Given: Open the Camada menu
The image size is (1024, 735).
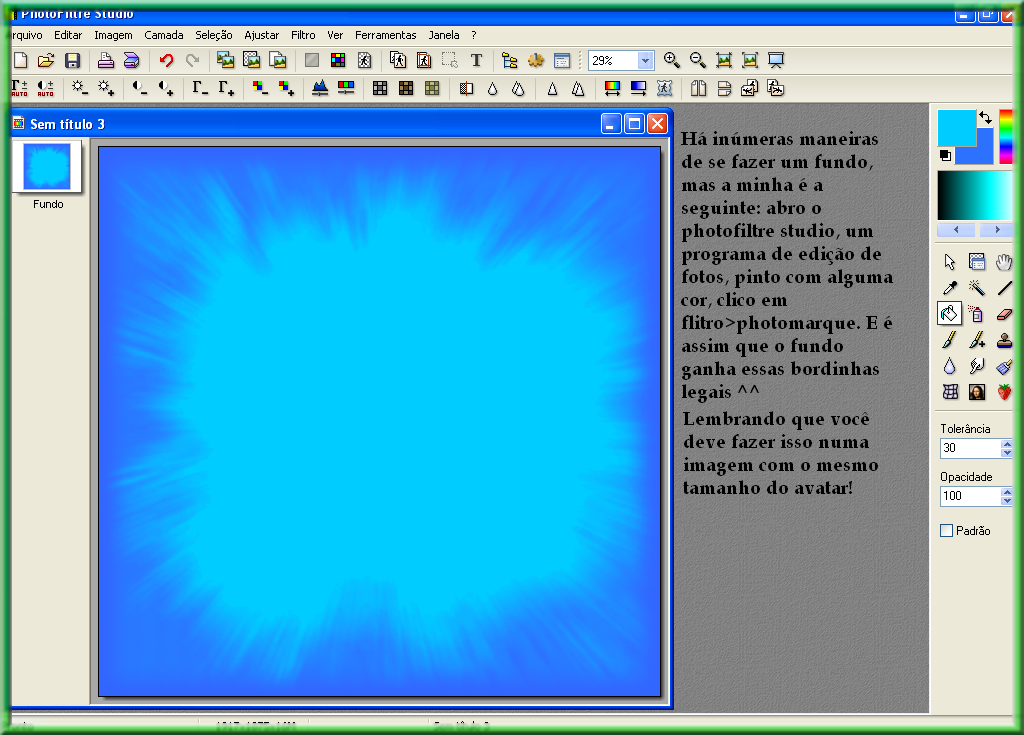Looking at the screenshot, I should pyautogui.click(x=164, y=35).
